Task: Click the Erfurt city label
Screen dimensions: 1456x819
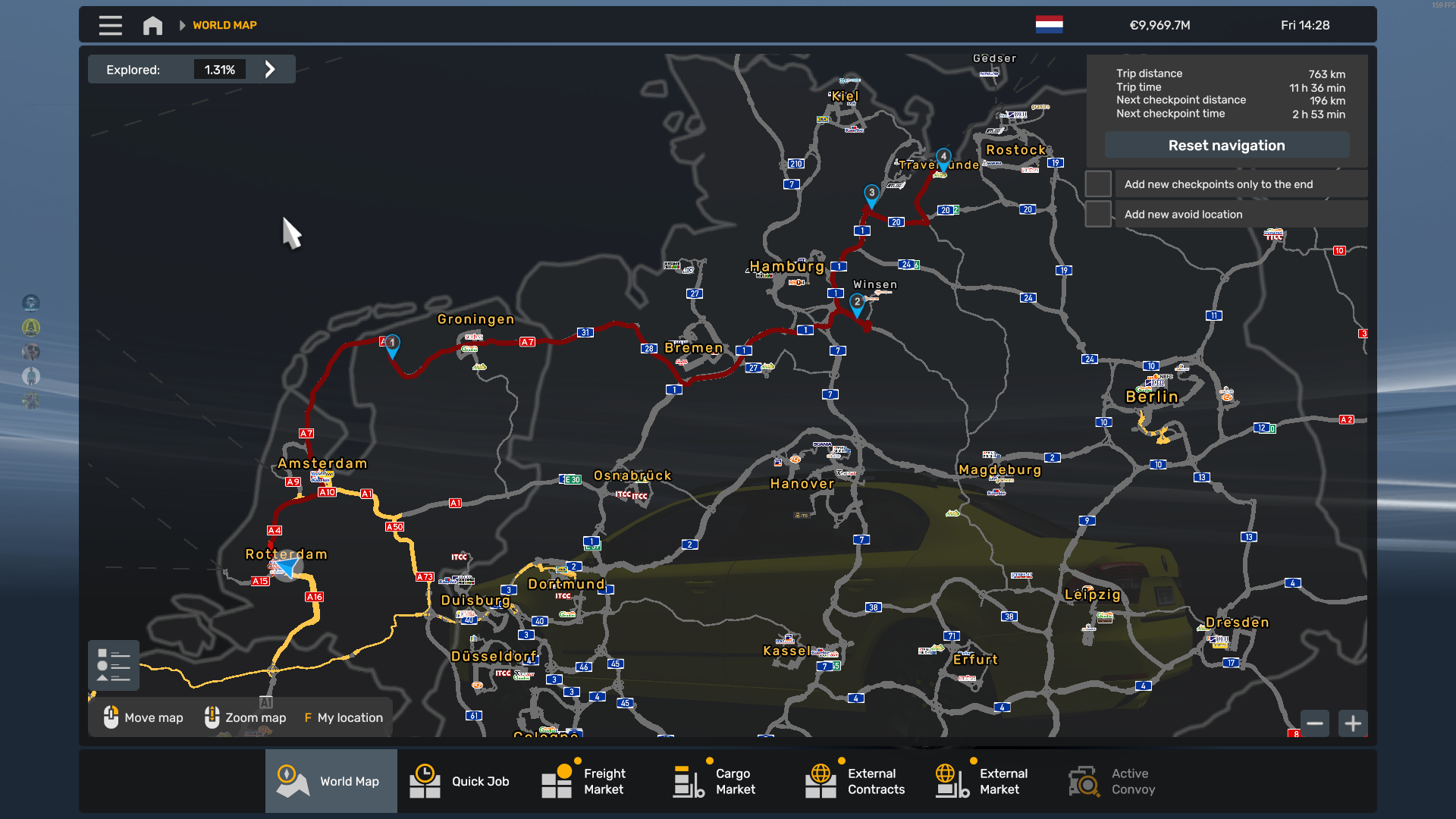Action: 975,660
